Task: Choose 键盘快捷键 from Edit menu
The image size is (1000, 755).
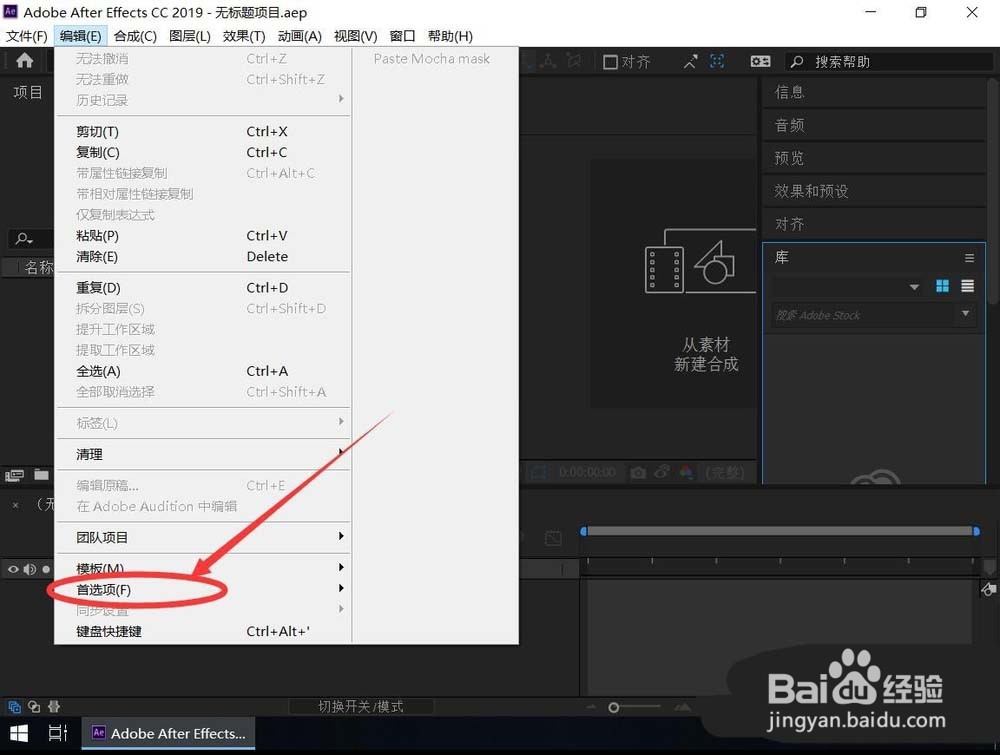Action: 203,631
